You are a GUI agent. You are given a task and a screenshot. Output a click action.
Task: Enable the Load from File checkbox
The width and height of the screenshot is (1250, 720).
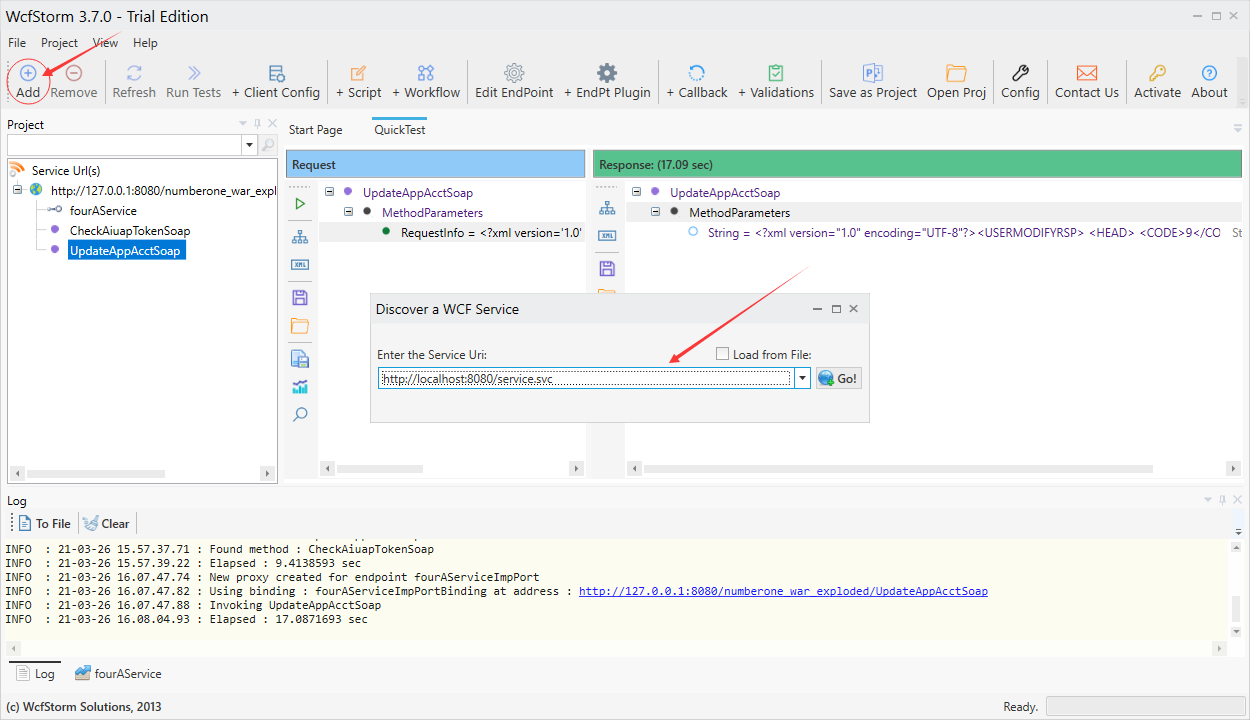coord(722,352)
